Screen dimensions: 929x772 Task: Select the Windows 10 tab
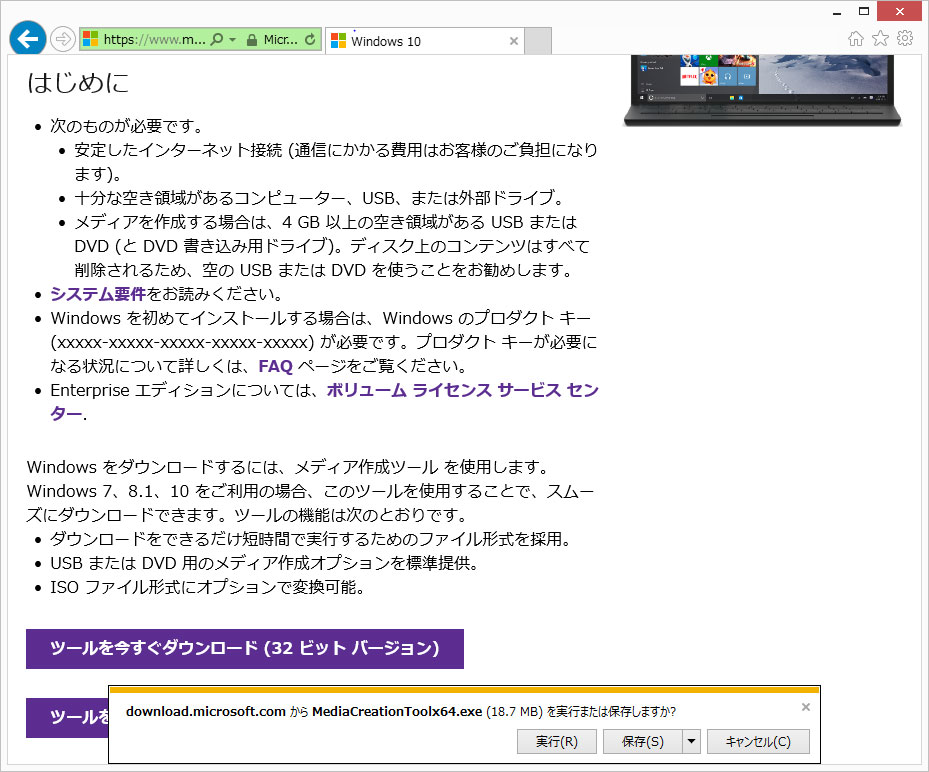pyautogui.click(x=424, y=41)
